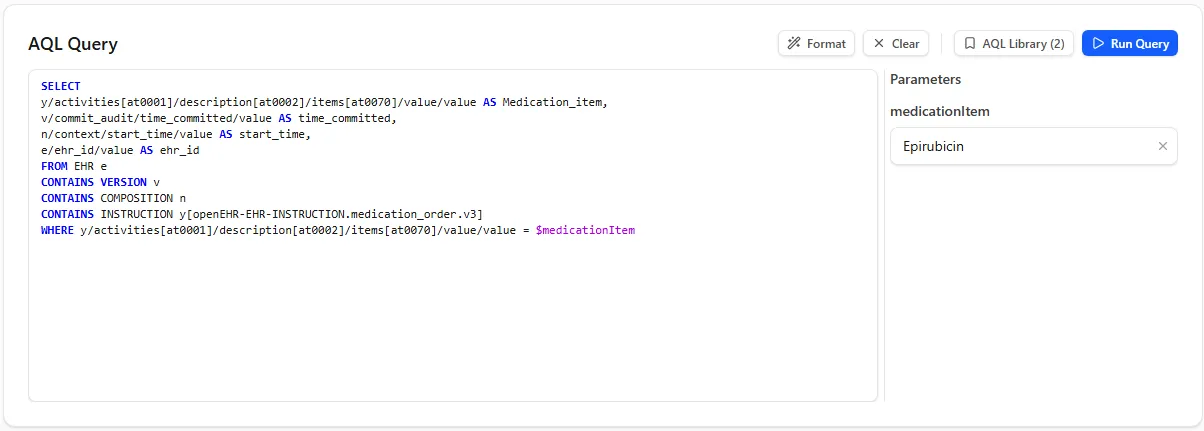Open the AQL Library (2)
This screenshot has width=1204, height=431.
coord(1014,43)
